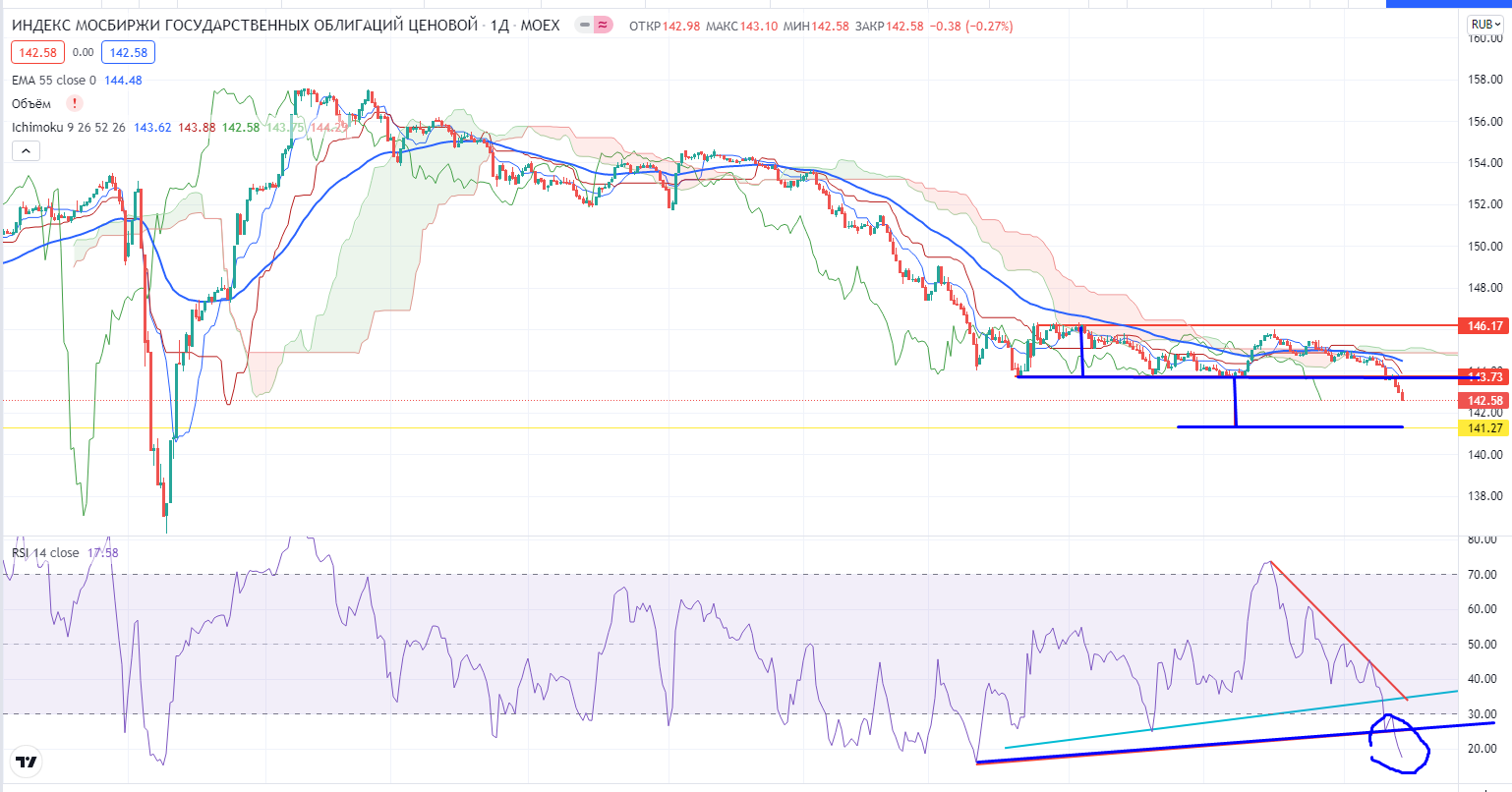This screenshot has height=792, width=1512.
Task: Click the red exclamation warning beside Объём
Action: tap(75, 103)
